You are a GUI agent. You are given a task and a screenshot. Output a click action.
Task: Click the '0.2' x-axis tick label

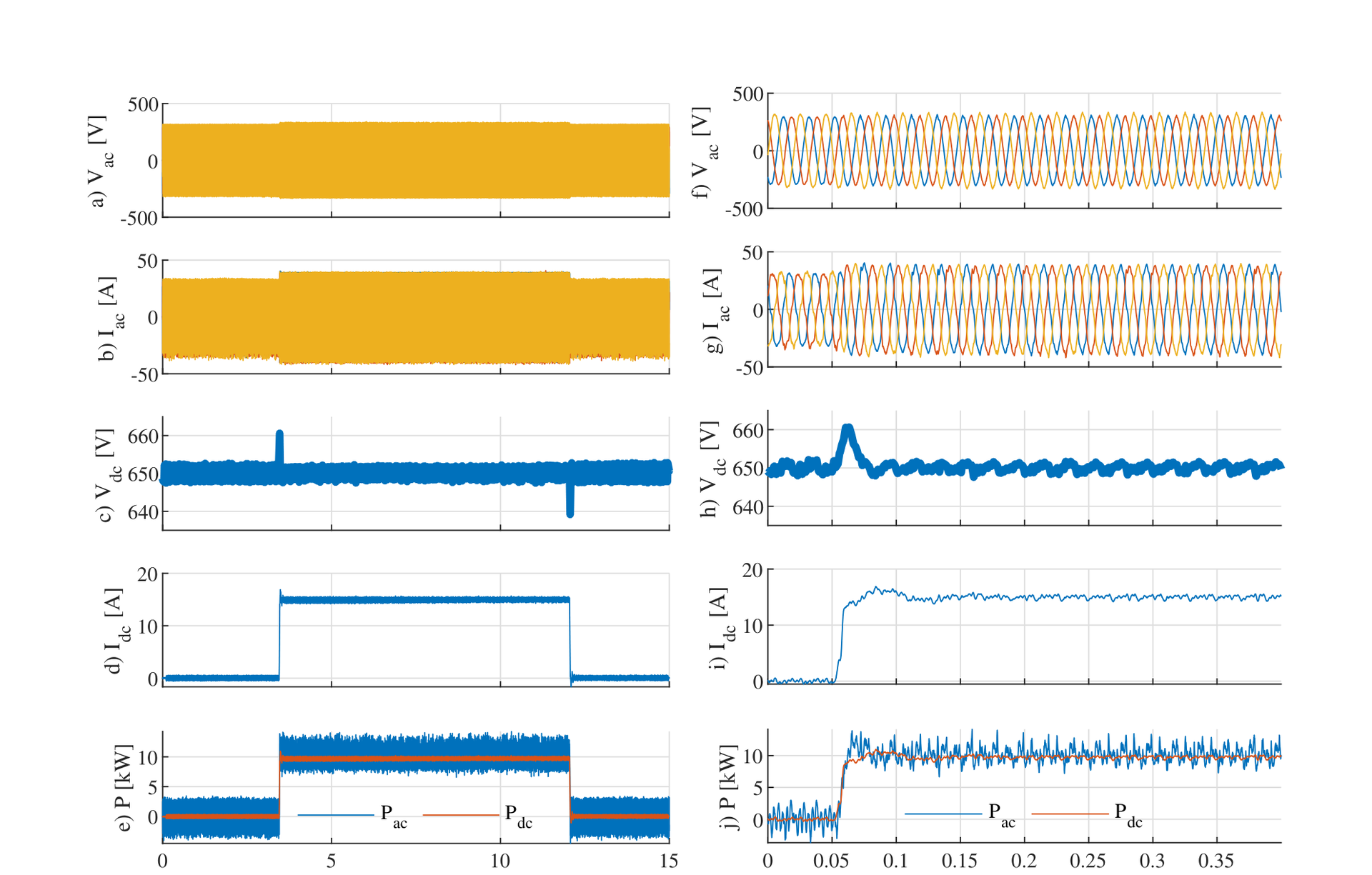click(x=1024, y=861)
